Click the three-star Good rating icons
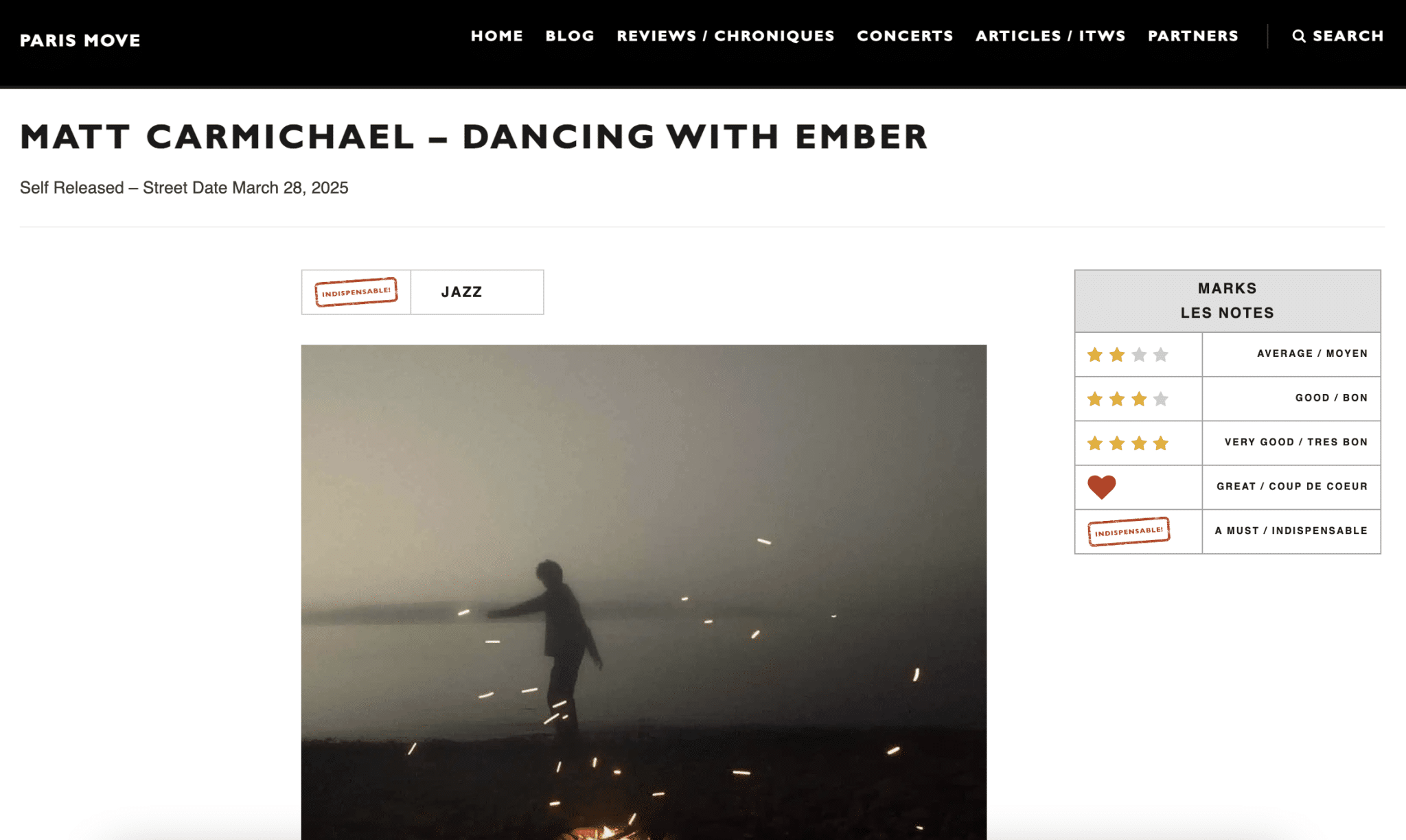This screenshot has width=1406, height=840. pos(1127,399)
